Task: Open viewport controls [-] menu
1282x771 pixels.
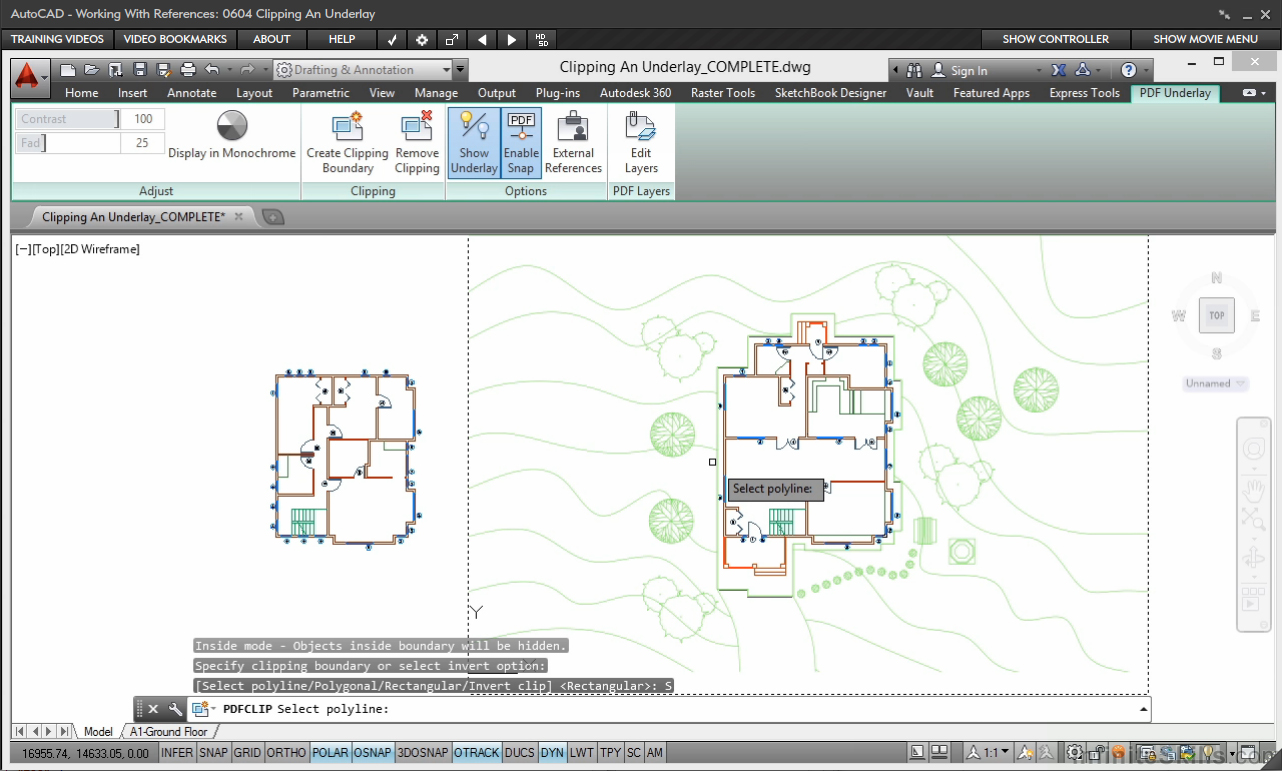Action: [22, 249]
